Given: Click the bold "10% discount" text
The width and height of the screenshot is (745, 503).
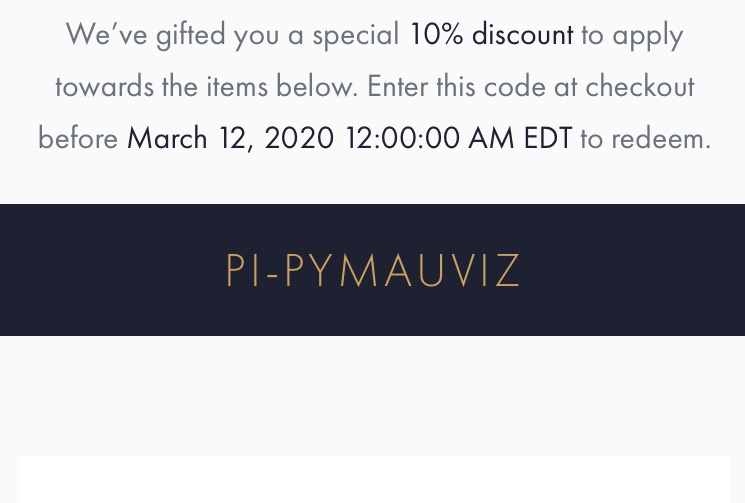Looking at the screenshot, I should 491,35.
